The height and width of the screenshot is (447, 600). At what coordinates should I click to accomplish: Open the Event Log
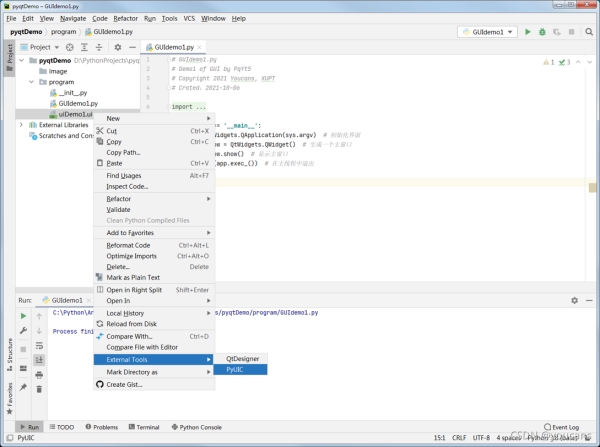pos(566,427)
